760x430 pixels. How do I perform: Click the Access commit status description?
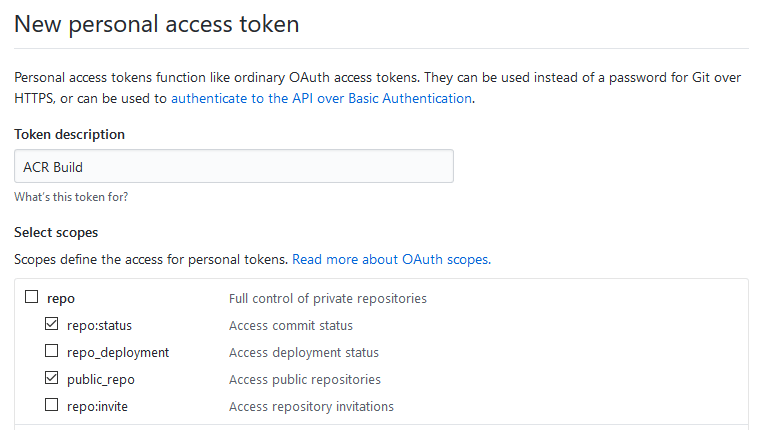(x=290, y=325)
